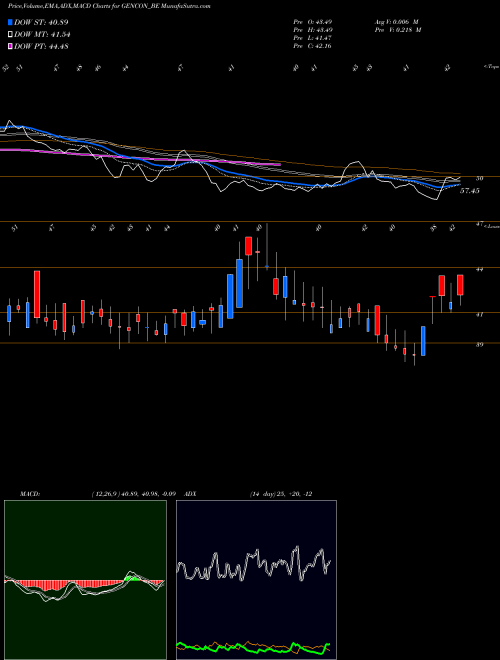Viewport: 500px width, 660px height.
Task: Click the ADX '(14 day) 25, +20, -12' values
Action: click(x=281, y=494)
